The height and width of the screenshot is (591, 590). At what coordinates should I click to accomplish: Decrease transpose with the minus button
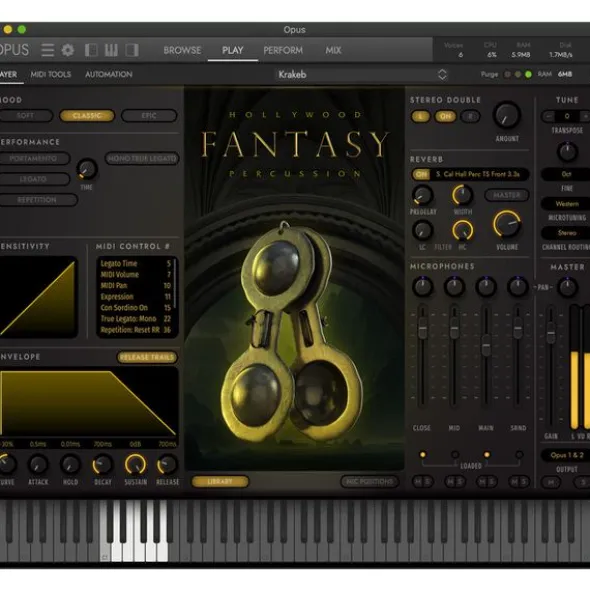point(549,116)
